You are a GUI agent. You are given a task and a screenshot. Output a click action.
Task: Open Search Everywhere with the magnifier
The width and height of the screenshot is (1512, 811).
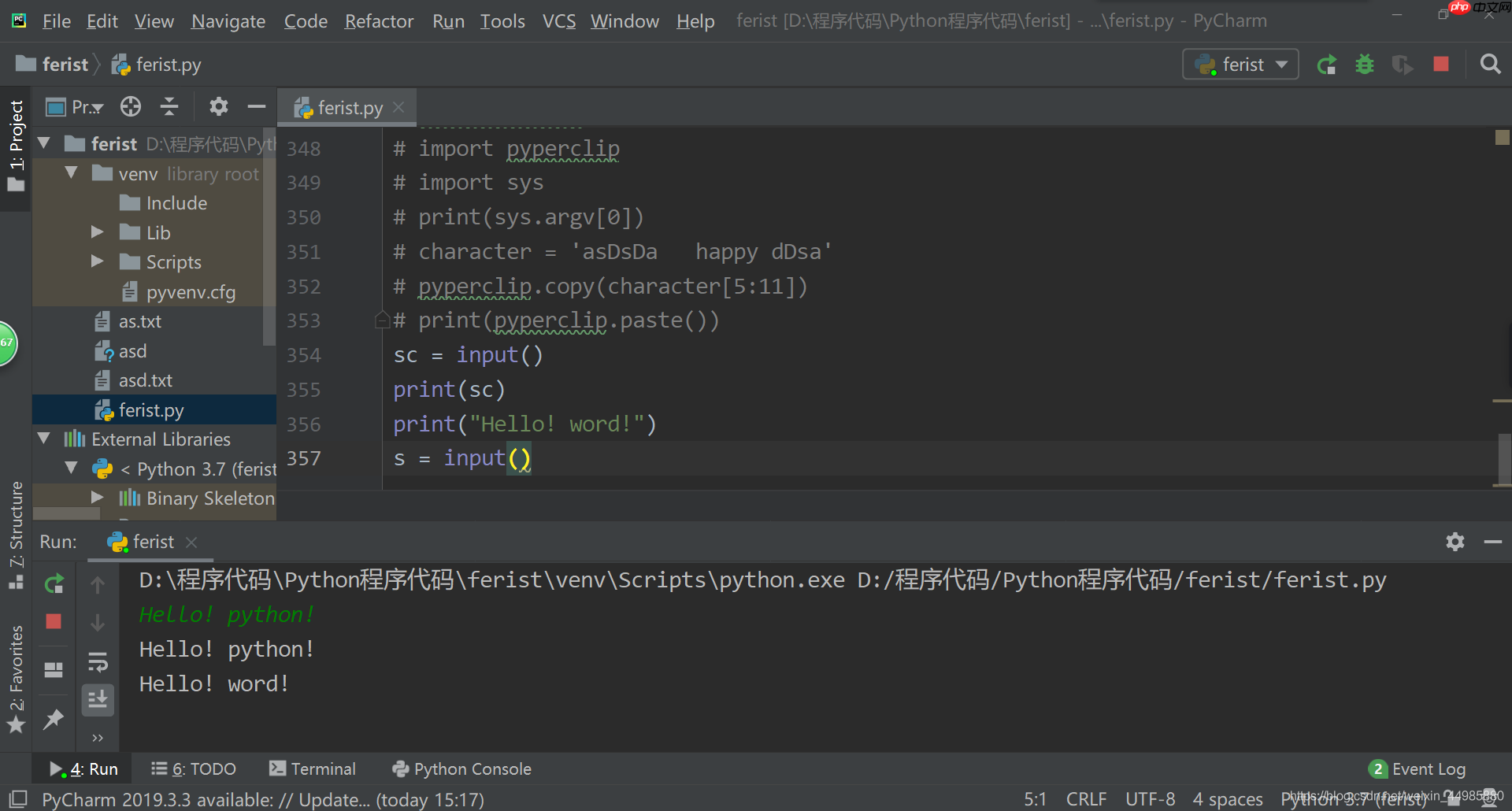click(1490, 64)
